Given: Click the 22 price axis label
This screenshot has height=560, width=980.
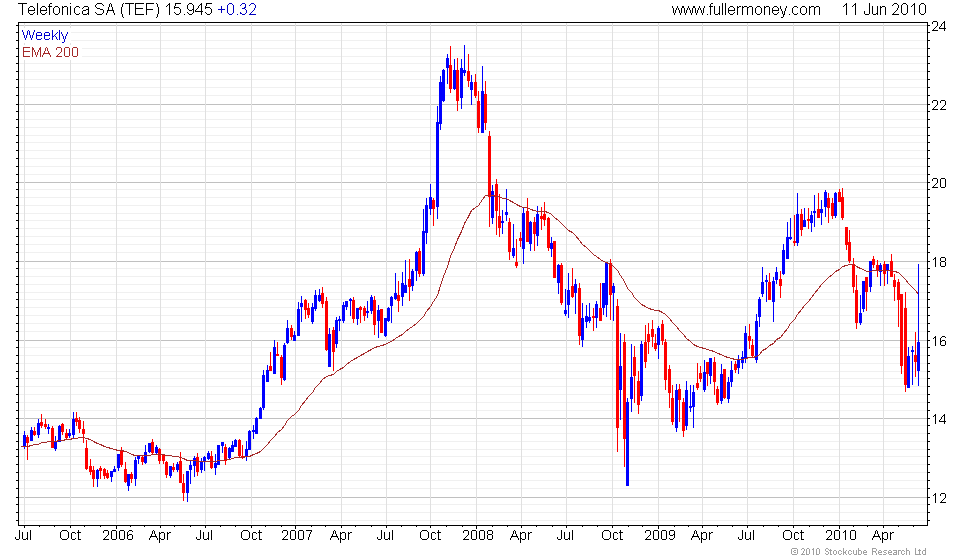Looking at the screenshot, I should 939,105.
